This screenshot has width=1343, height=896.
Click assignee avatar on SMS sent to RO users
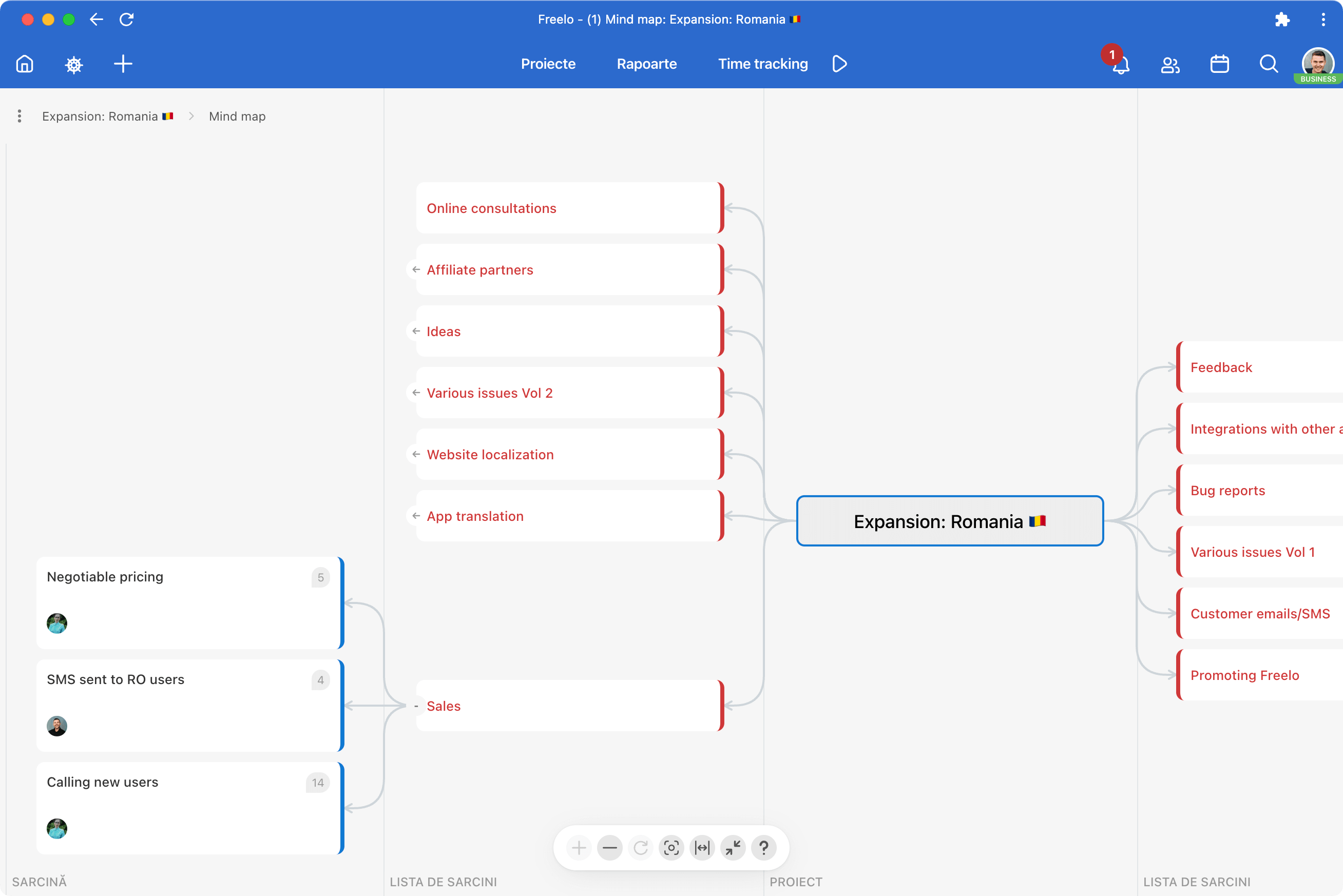pyautogui.click(x=56, y=726)
